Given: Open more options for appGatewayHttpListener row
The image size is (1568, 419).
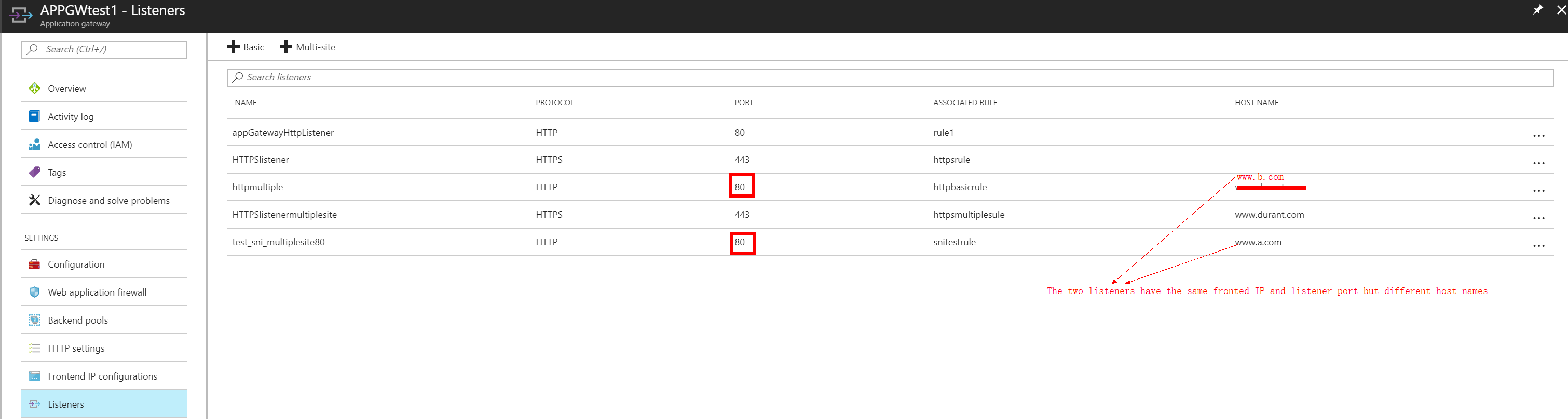Looking at the screenshot, I should click(1538, 136).
